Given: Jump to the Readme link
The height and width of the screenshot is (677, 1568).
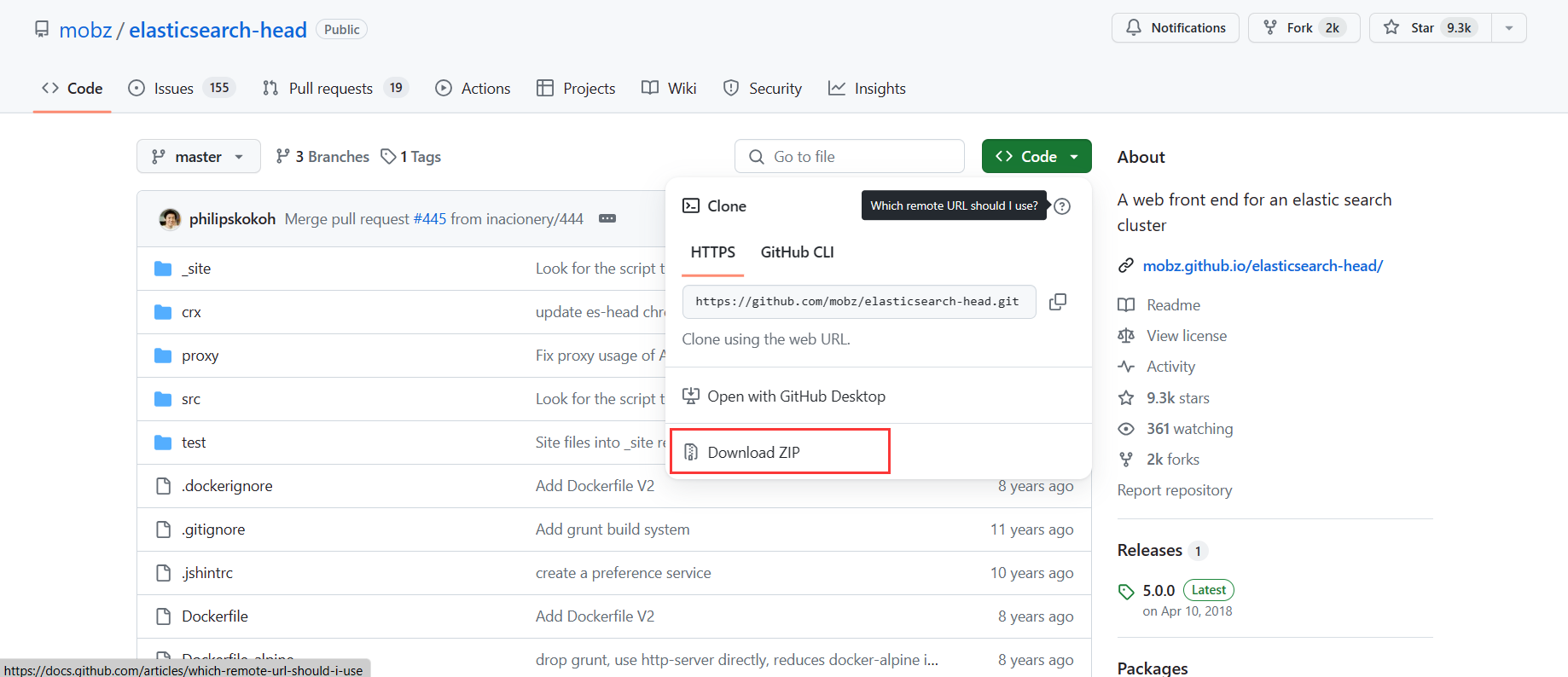Looking at the screenshot, I should coord(1173,305).
